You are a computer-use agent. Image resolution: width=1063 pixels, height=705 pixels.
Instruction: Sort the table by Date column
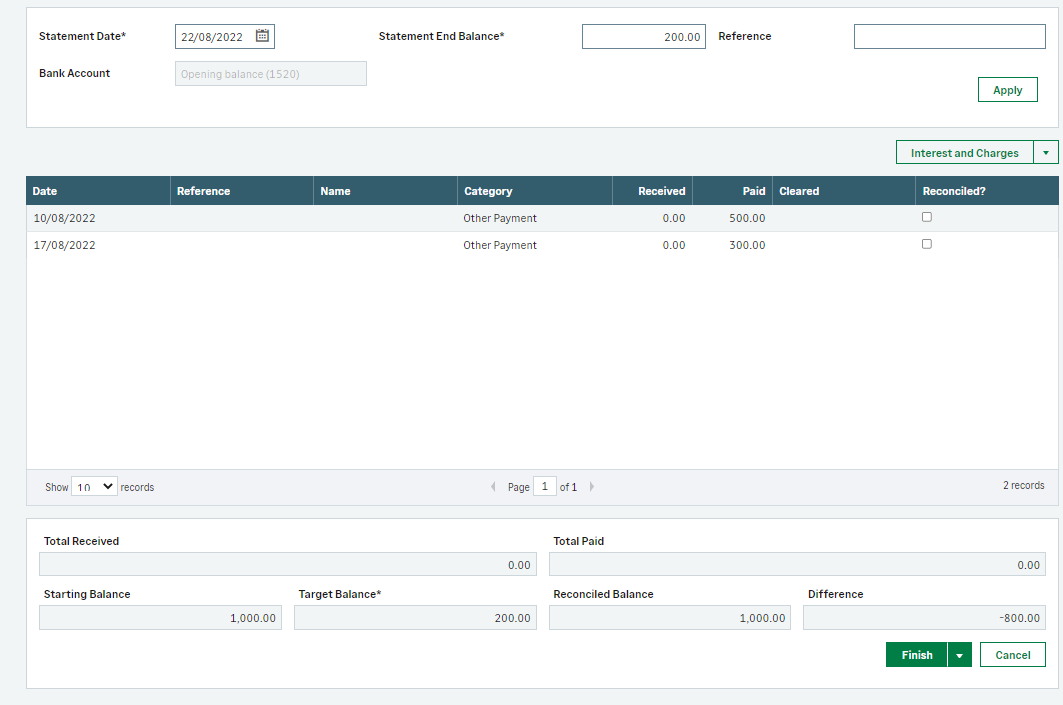pyautogui.click(x=45, y=191)
